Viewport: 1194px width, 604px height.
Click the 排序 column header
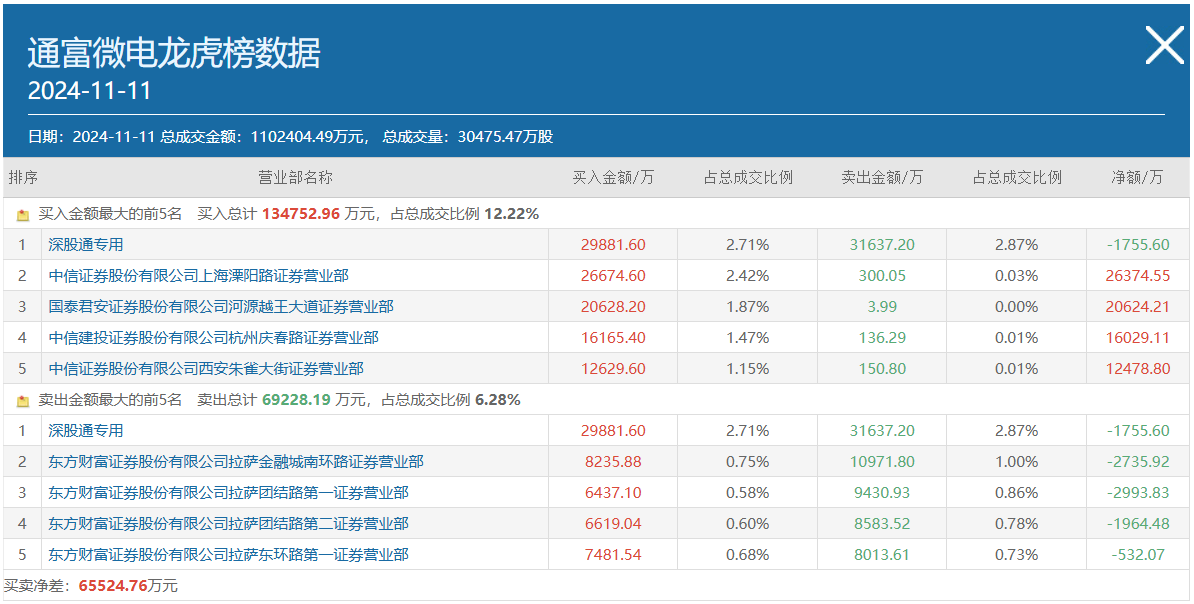coord(23,178)
